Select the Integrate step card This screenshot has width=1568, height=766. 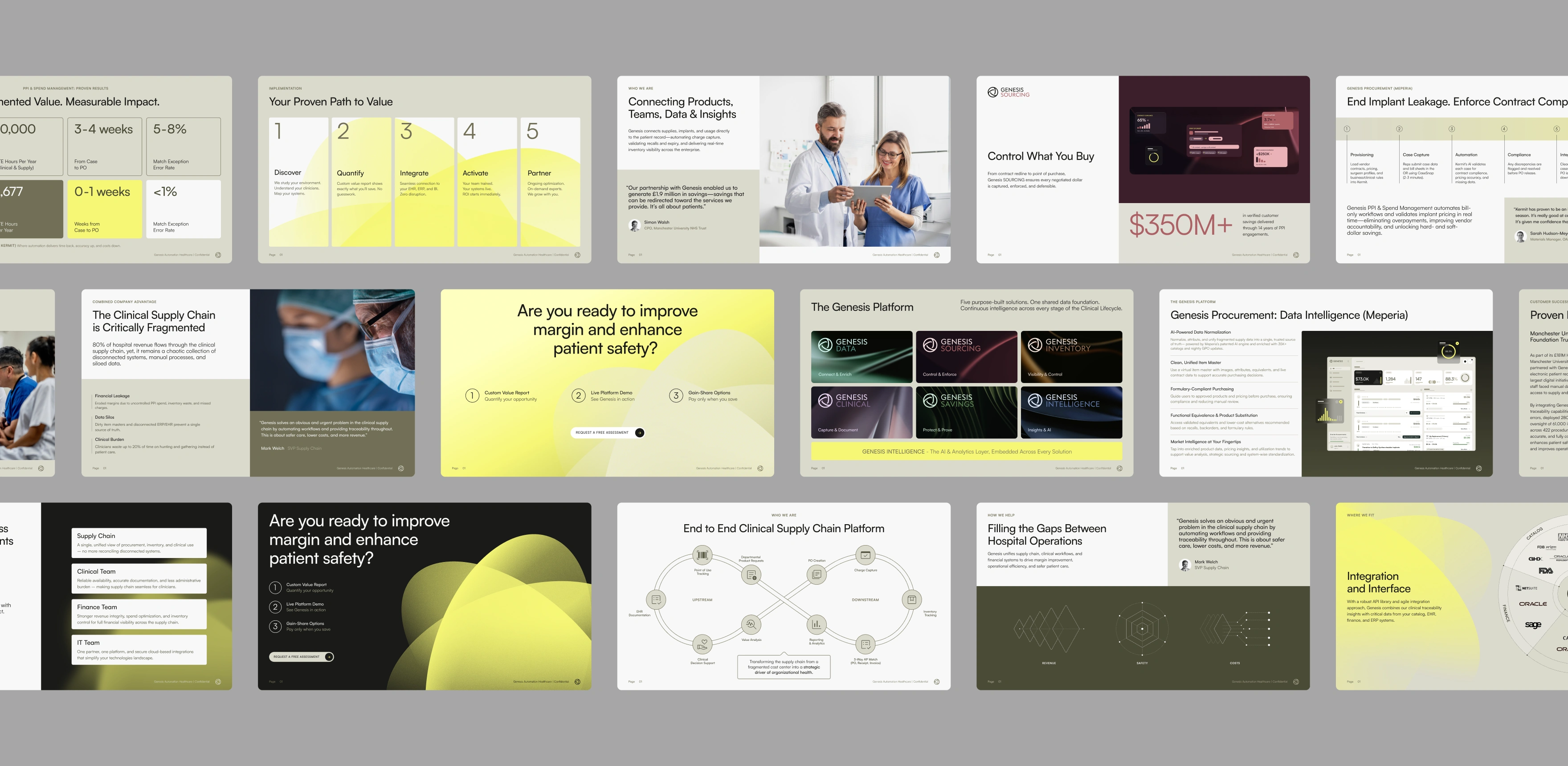coord(424,182)
